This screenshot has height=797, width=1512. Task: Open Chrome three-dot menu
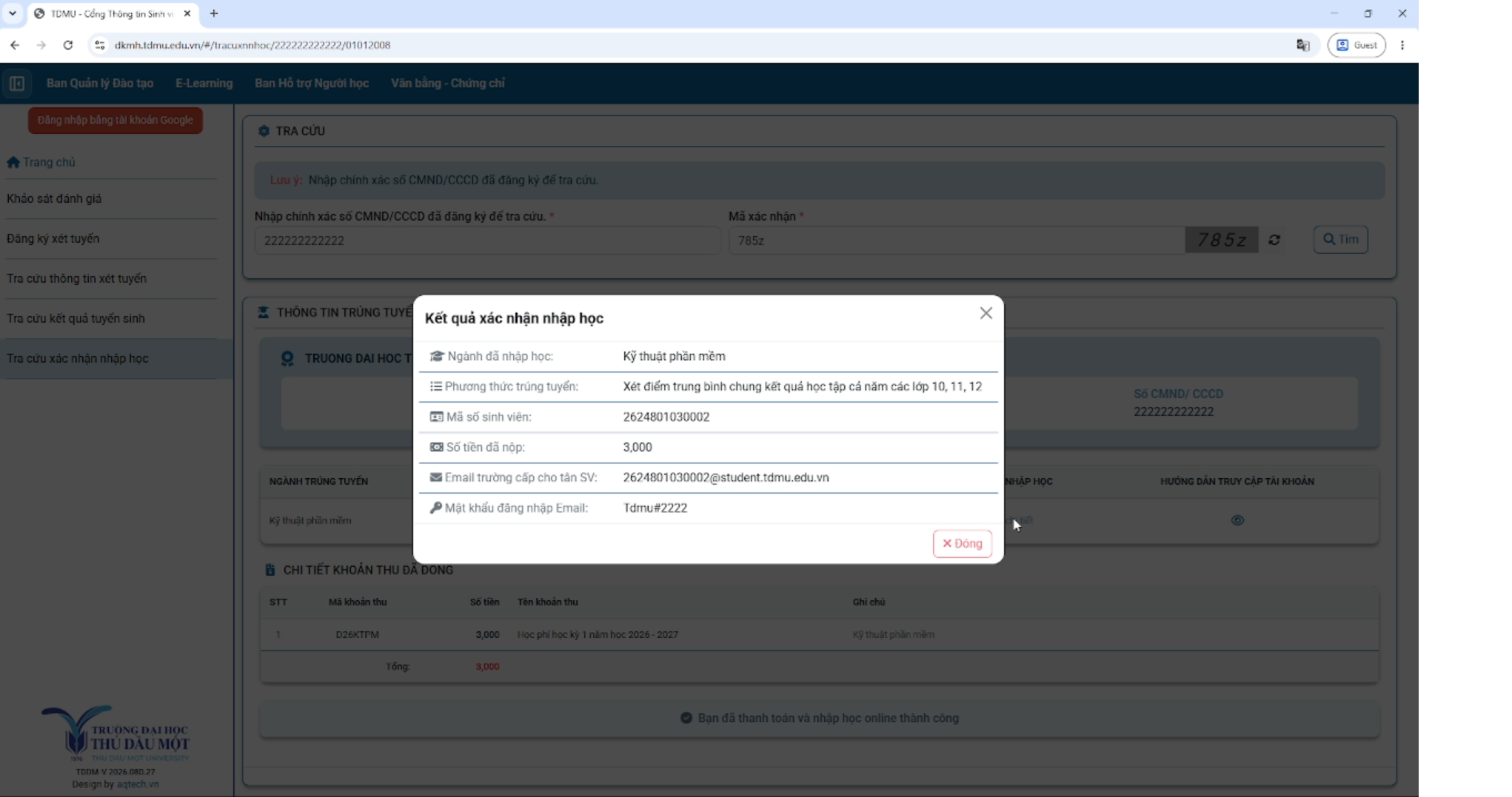point(1402,45)
